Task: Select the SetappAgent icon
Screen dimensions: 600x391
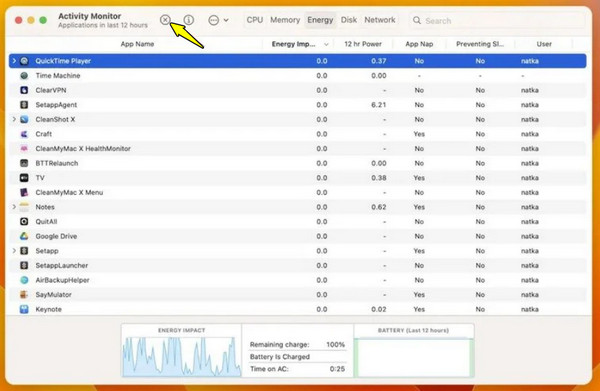Action: tap(24, 105)
